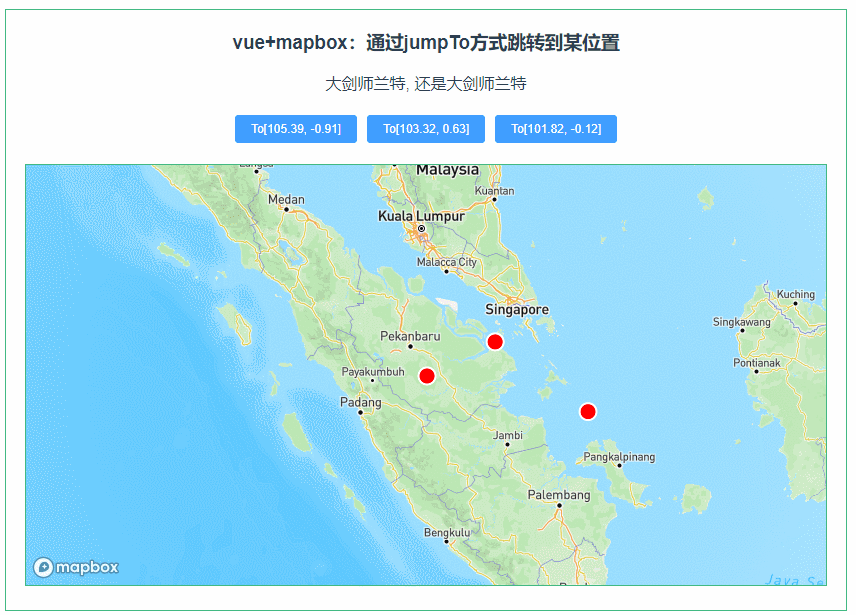Viewport: 856px width, 615px height.
Task: Click the Kuching city label
Action: point(796,294)
